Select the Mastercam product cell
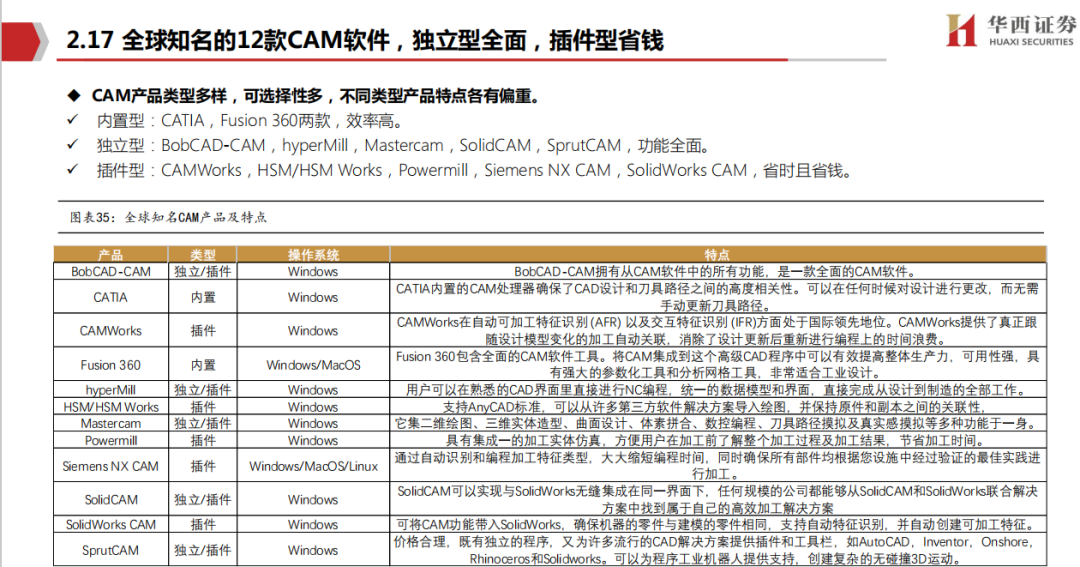 click(111, 424)
